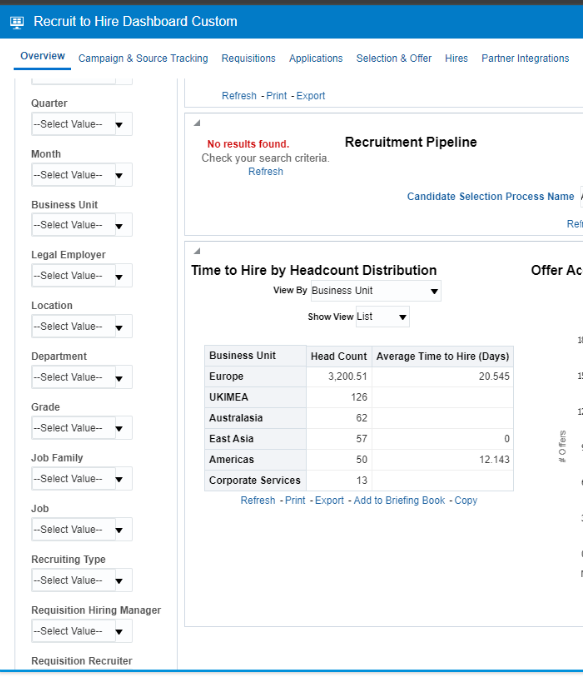Click the Head Count column header
The width and height of the screenshot is (583, 681).
(339, 356)
